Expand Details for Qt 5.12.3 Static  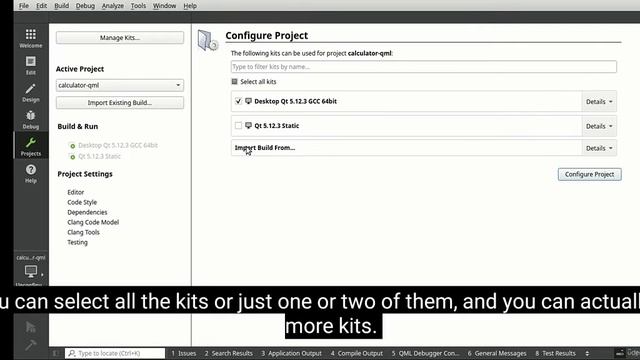coord(599,126)
